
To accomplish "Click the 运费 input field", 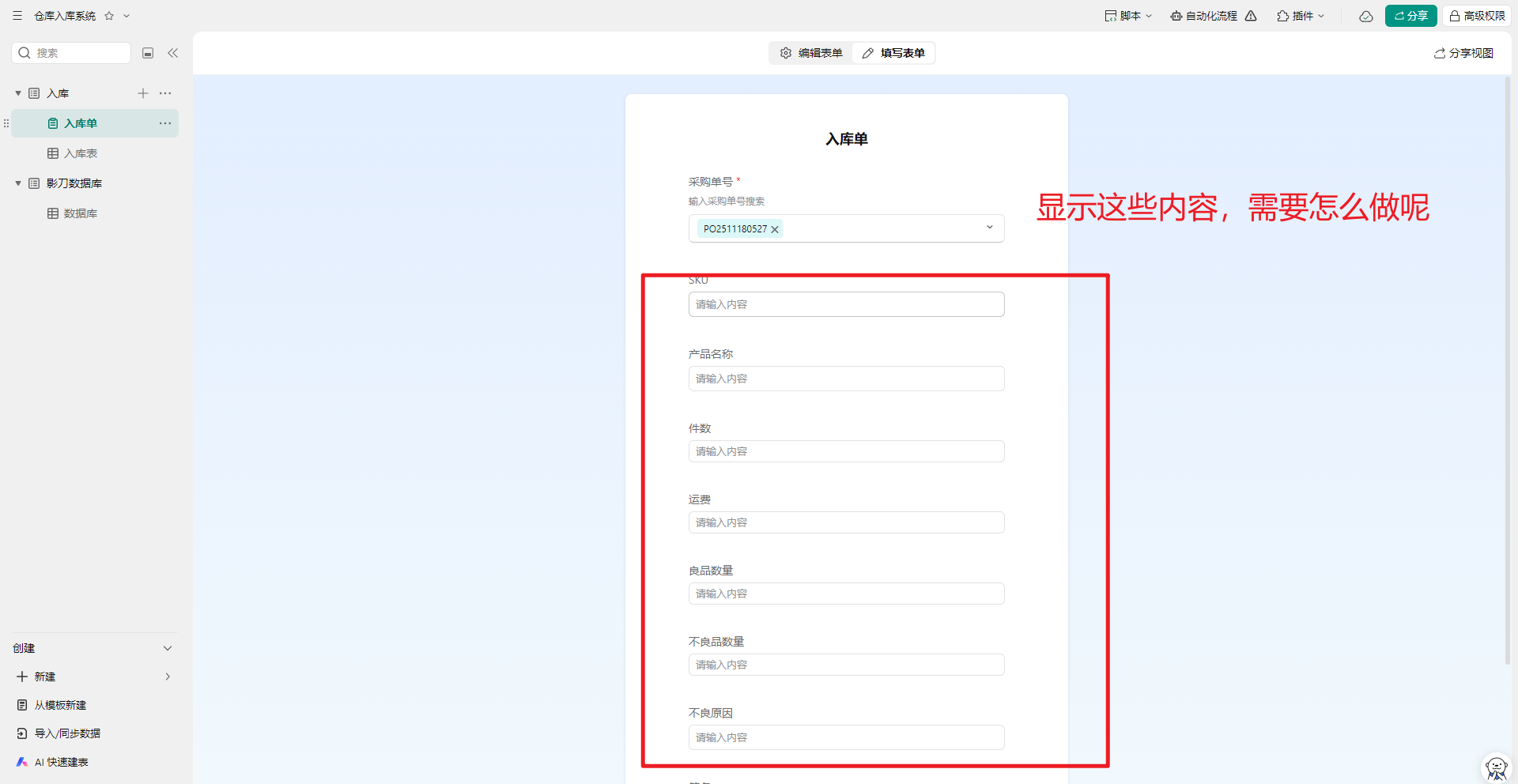I will pos(846,522).
